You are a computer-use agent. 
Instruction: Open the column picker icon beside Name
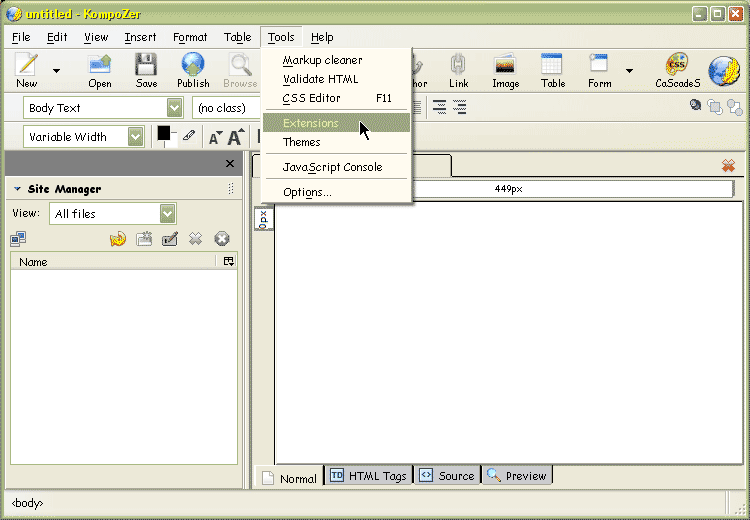pos(229,261)
